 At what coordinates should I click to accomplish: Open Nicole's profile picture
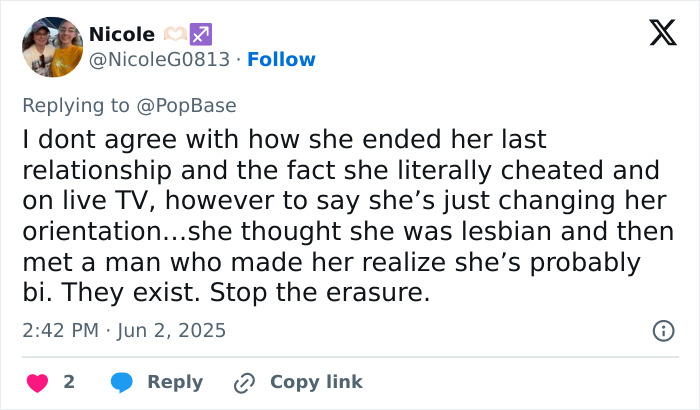[x=52, y=47]
